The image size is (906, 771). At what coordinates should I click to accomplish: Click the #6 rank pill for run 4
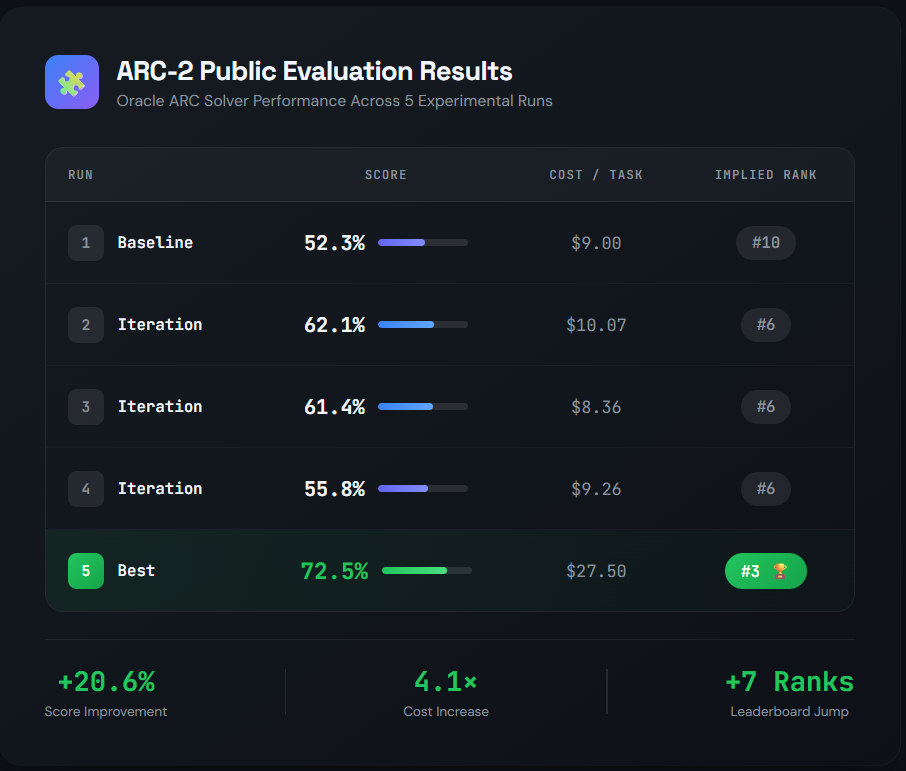coord(766,489)
